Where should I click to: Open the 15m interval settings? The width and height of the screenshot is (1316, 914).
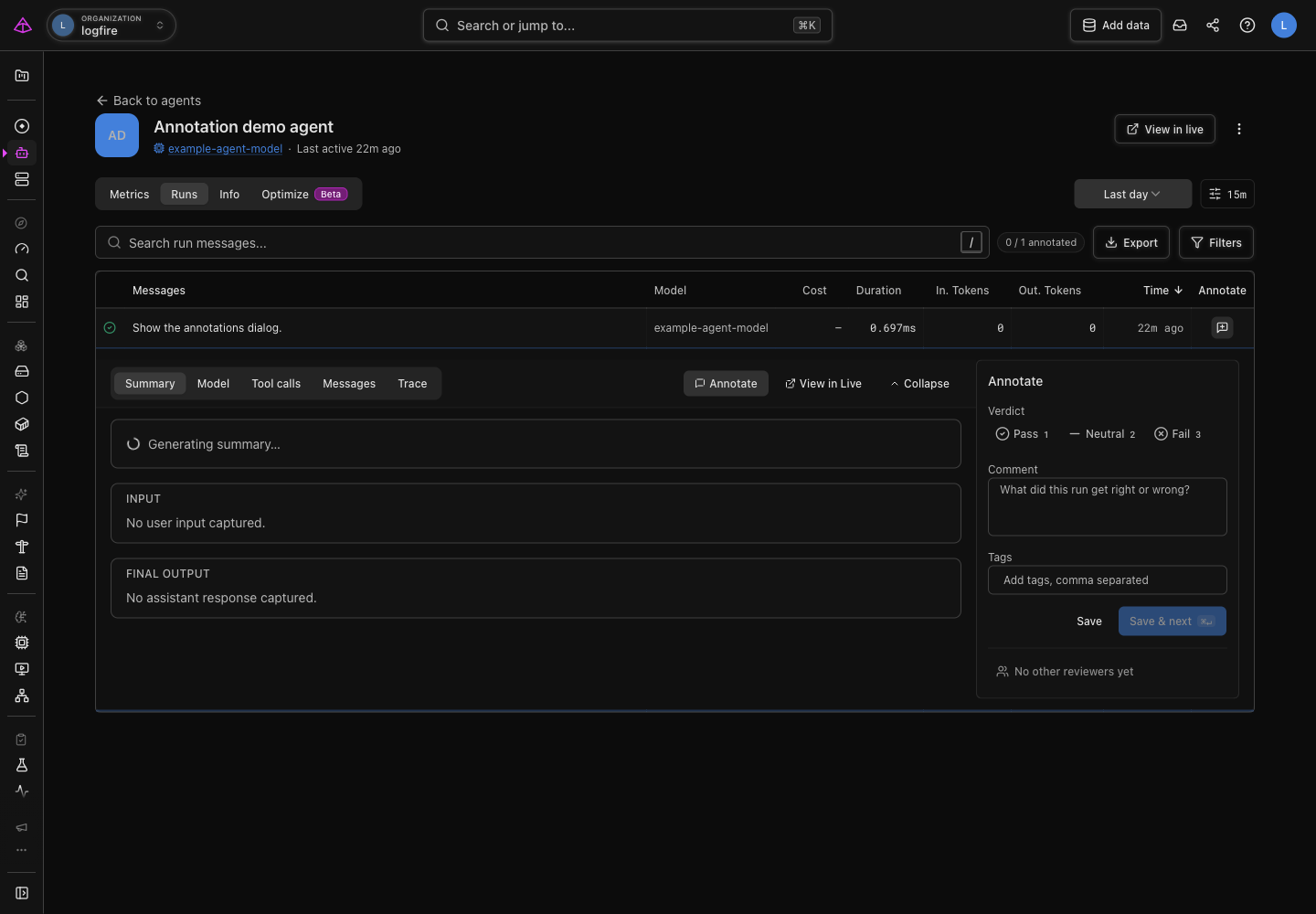[1227, 194]
